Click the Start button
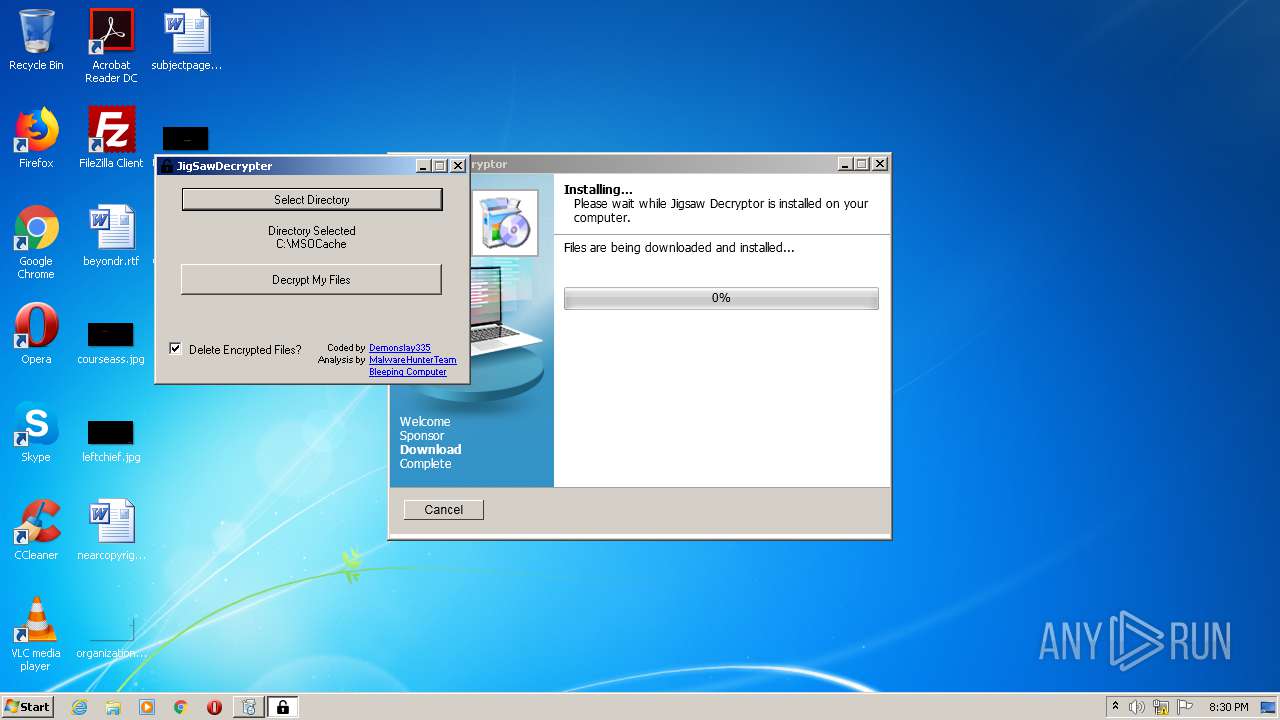1280x720 pixels. (x=27, y=707)
